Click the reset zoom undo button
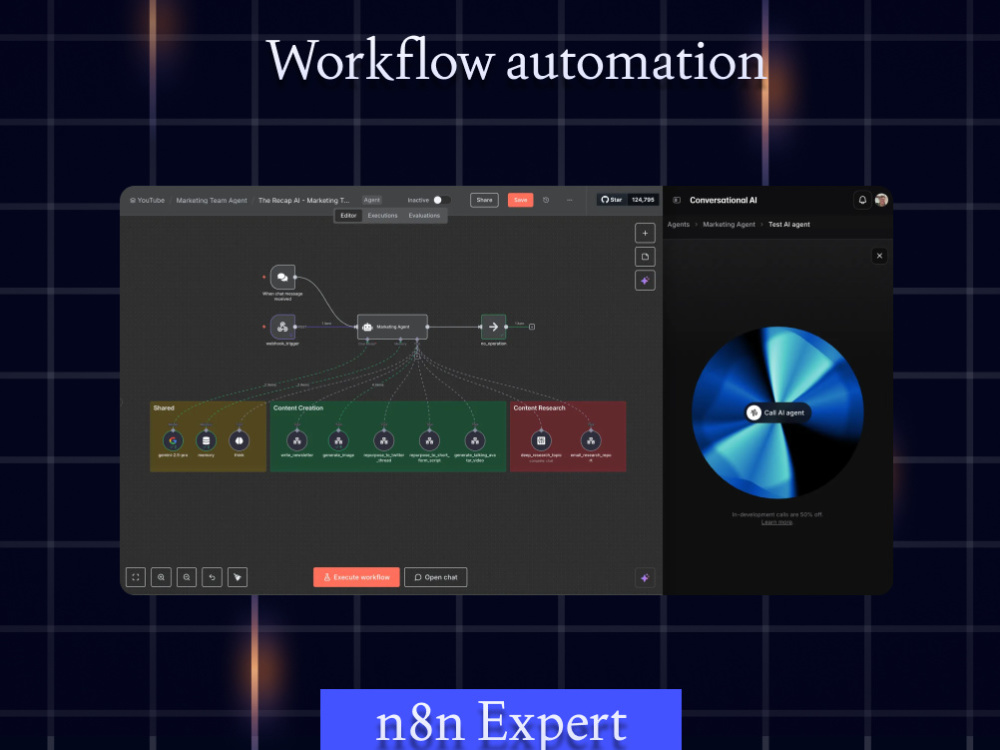 212,577
